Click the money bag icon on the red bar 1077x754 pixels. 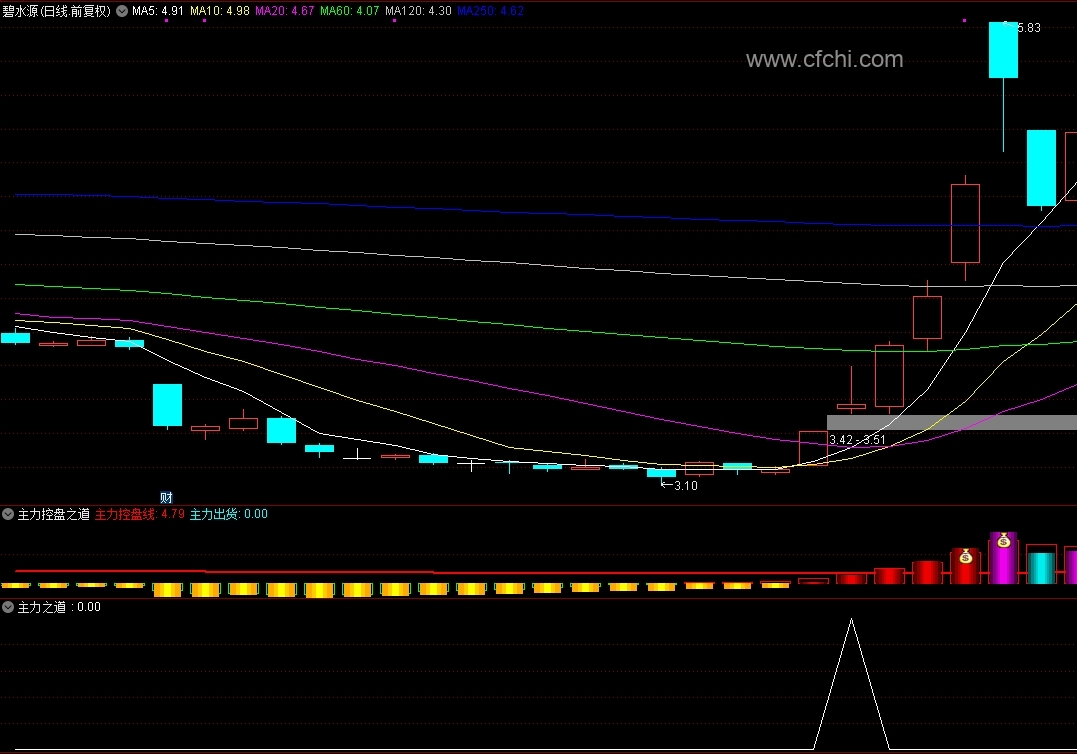click(966, 556)
